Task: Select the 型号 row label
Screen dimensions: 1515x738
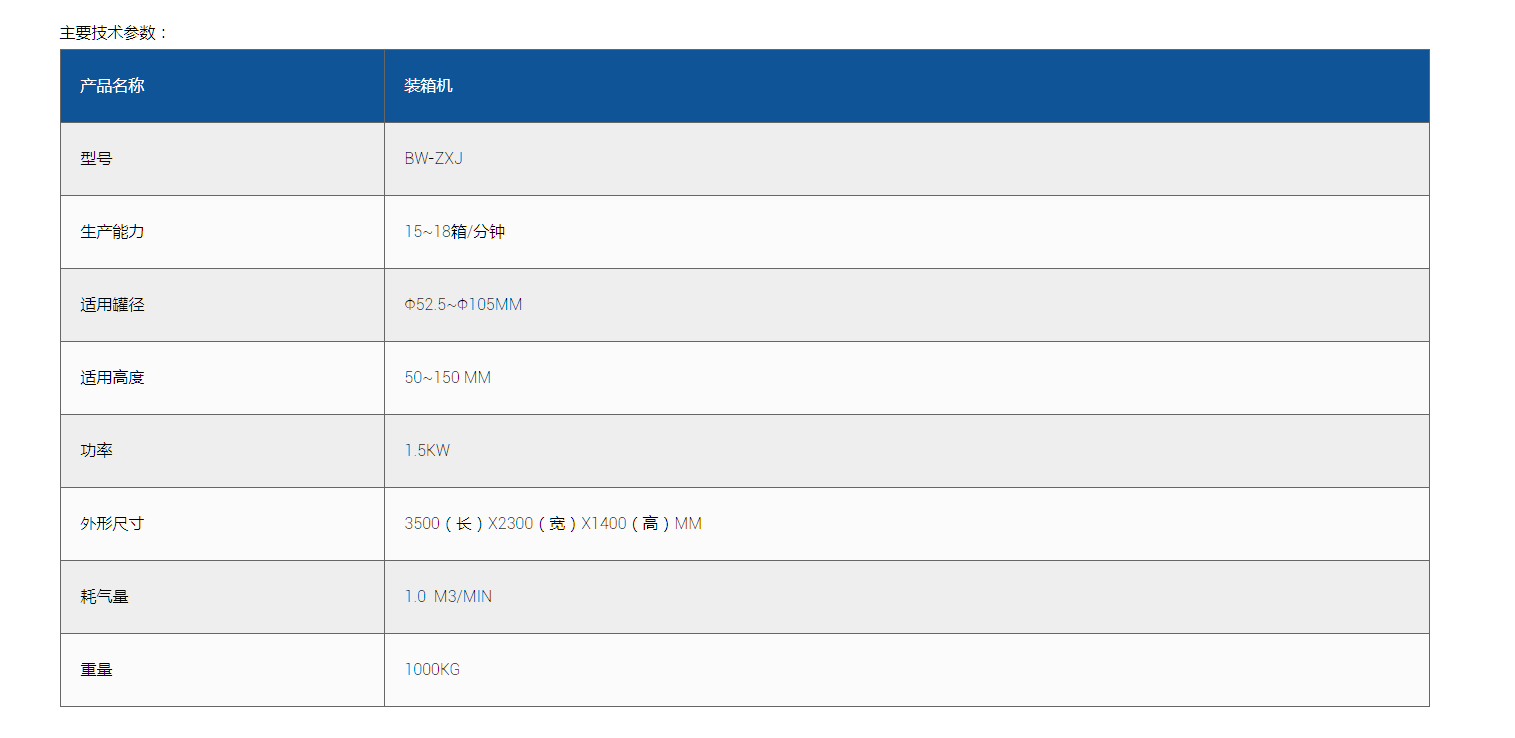Action: [96, 159]
